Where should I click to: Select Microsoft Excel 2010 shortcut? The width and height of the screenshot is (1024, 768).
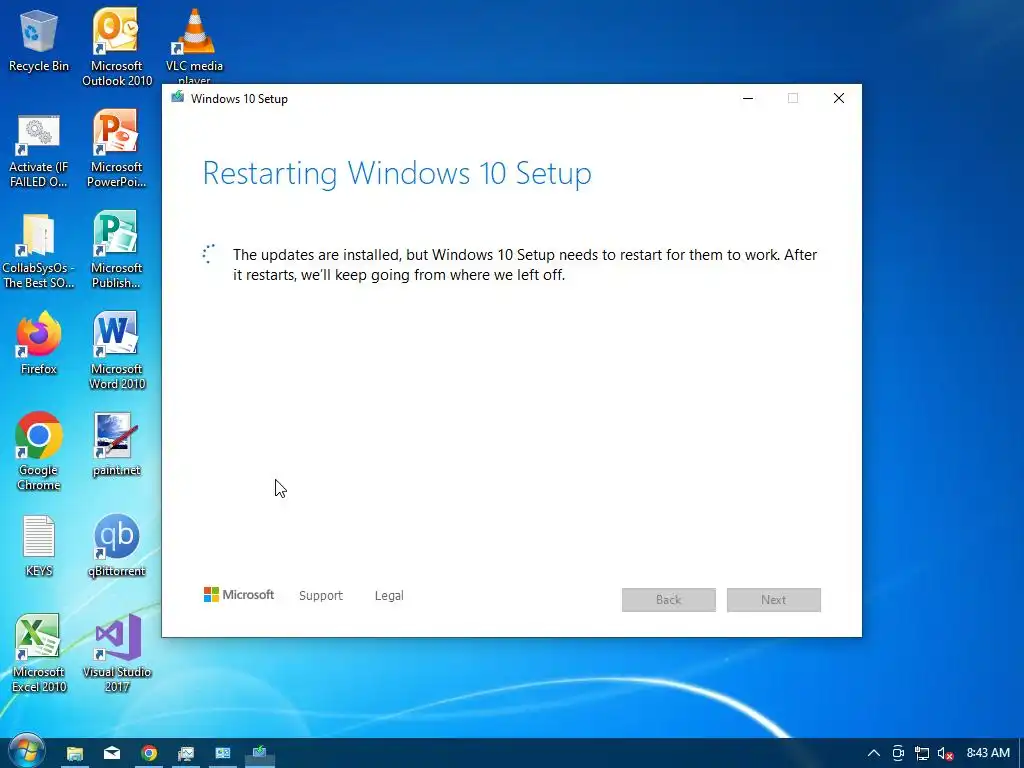pyautogui.click(x=39, y=653)
